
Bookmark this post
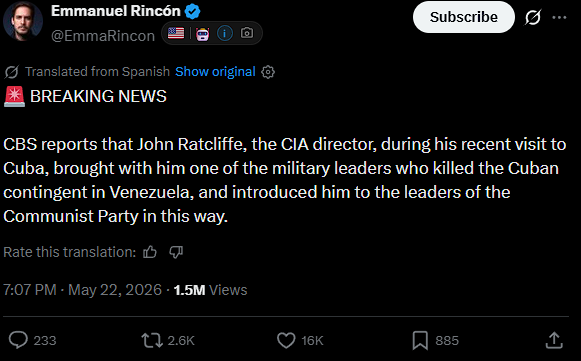420,340
